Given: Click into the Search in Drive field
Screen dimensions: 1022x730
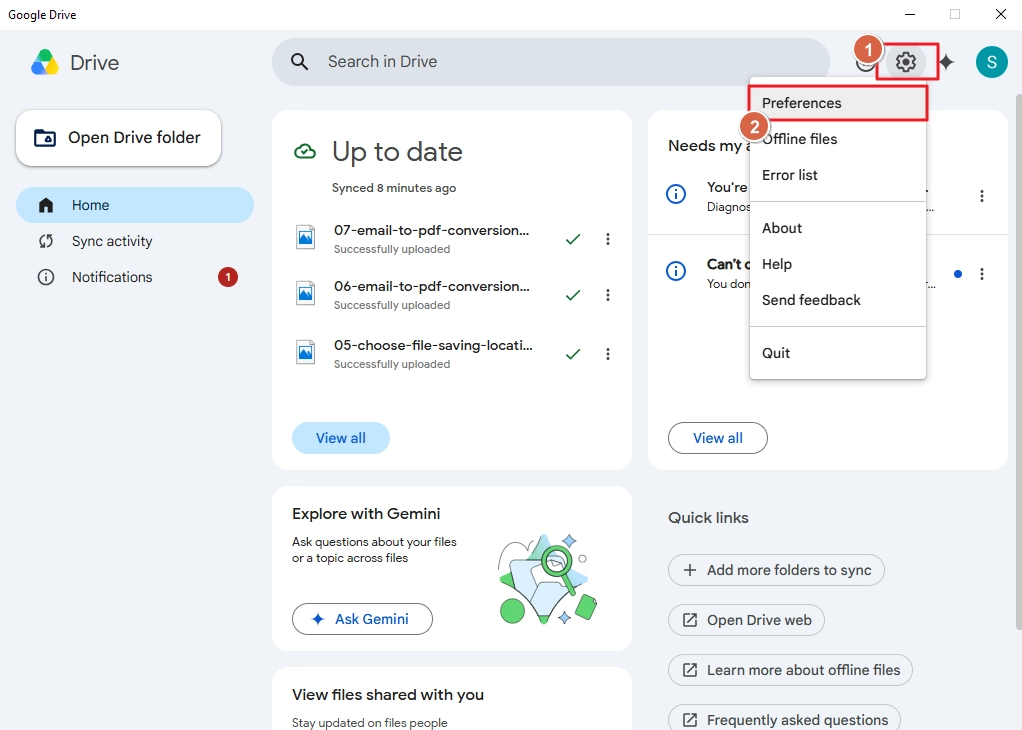Looking at the screenshot, I should 551,62.
